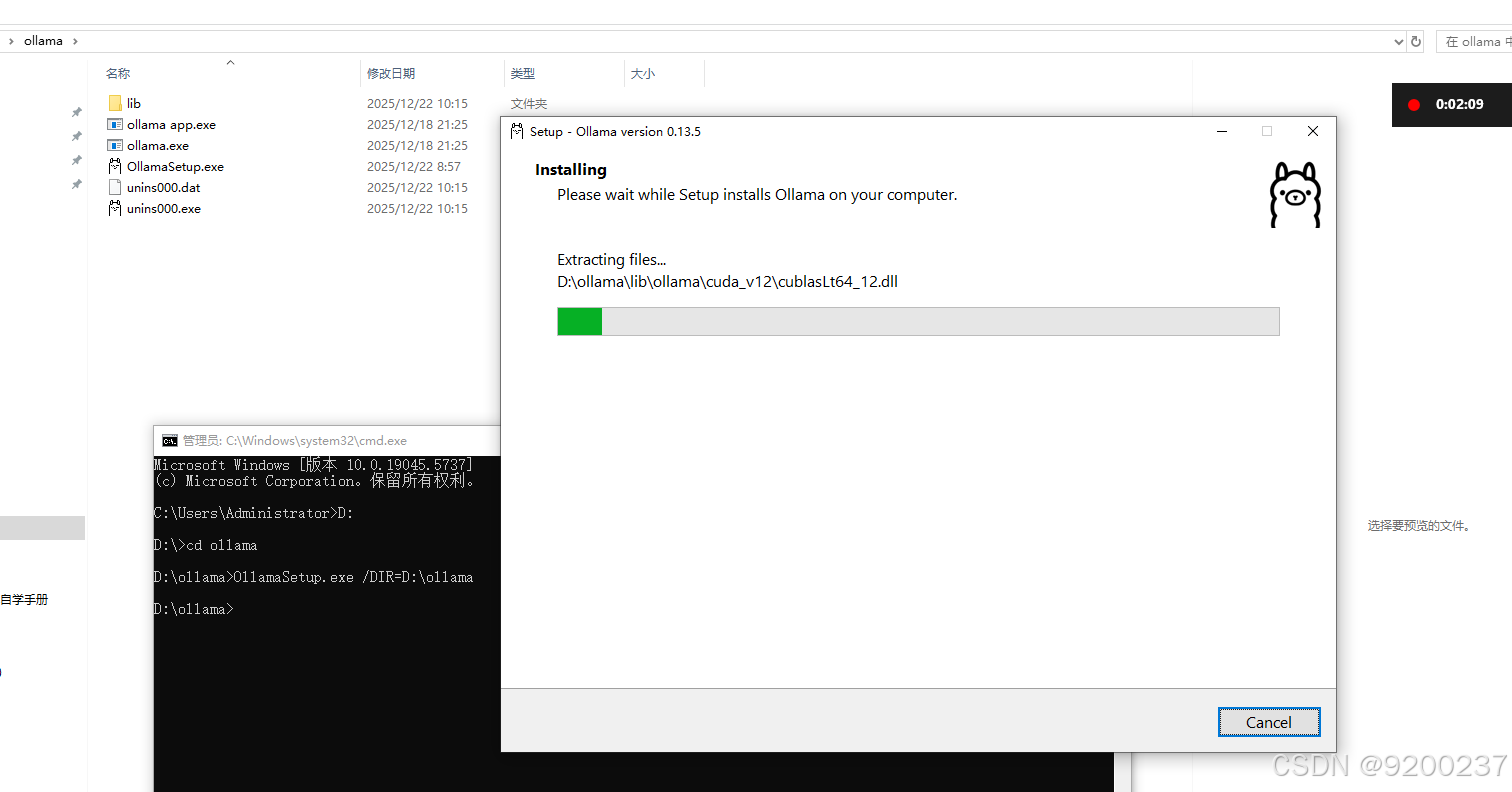Viewport: 1512px width, 792px height.
Task: Click the search box for ollama folder
Action: pyautogui.click(x=1474, y=41)
